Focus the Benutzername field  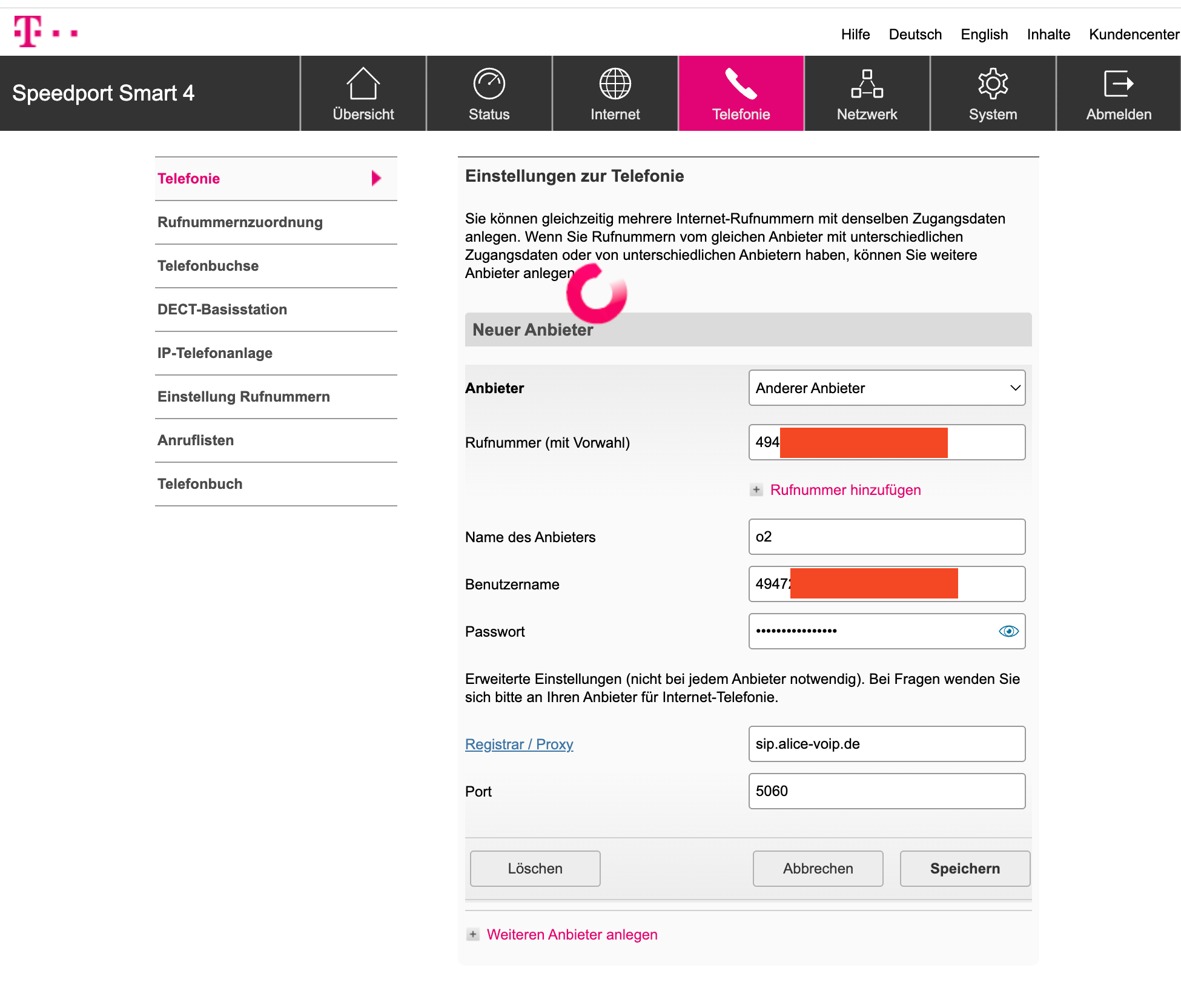(887, 584)
